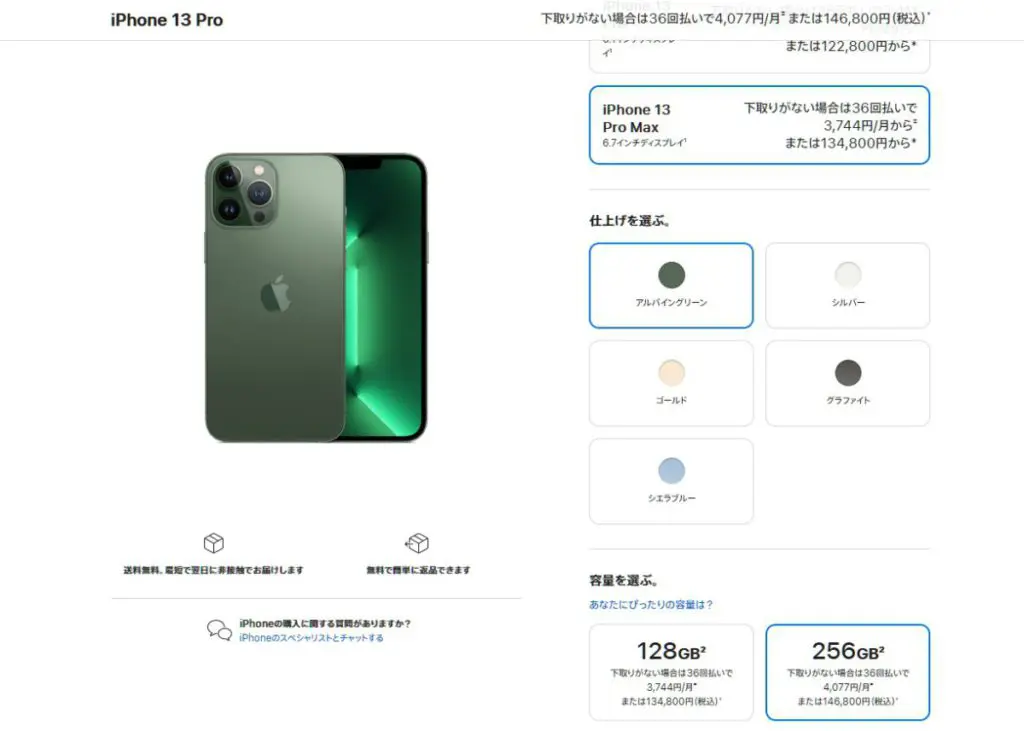Click the free returns box icon
This screenshot has height=731, width=1024.
(417, 543)
